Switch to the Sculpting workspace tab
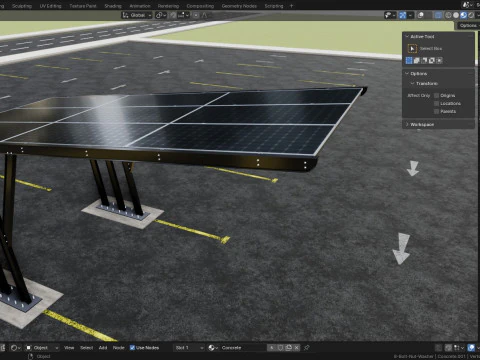This screenshot has height=360, width=480. tap(22, 6)
